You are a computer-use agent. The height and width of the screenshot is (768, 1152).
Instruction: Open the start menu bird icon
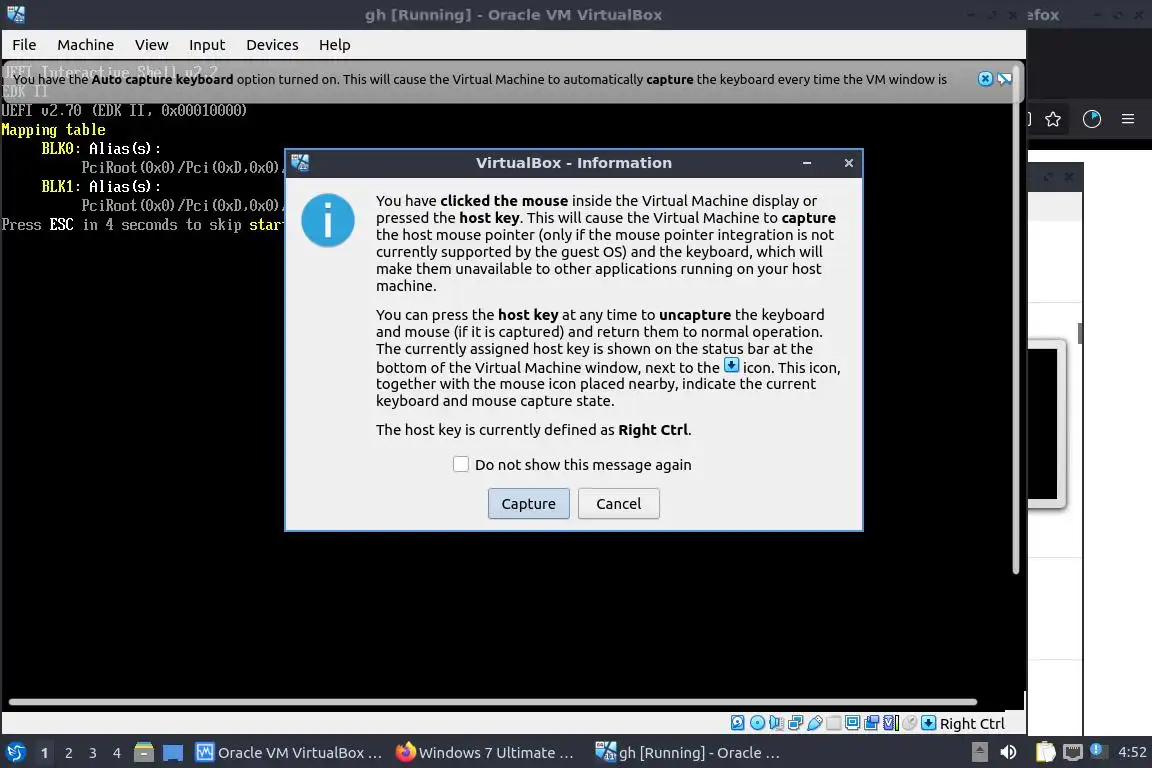click(x=15, y=753)
